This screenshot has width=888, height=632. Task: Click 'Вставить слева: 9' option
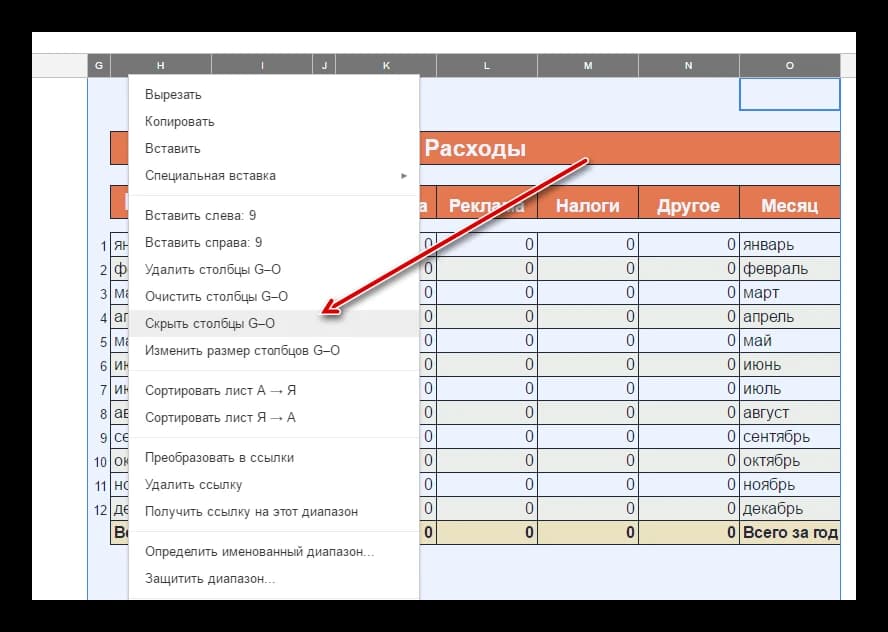point(201,216)
